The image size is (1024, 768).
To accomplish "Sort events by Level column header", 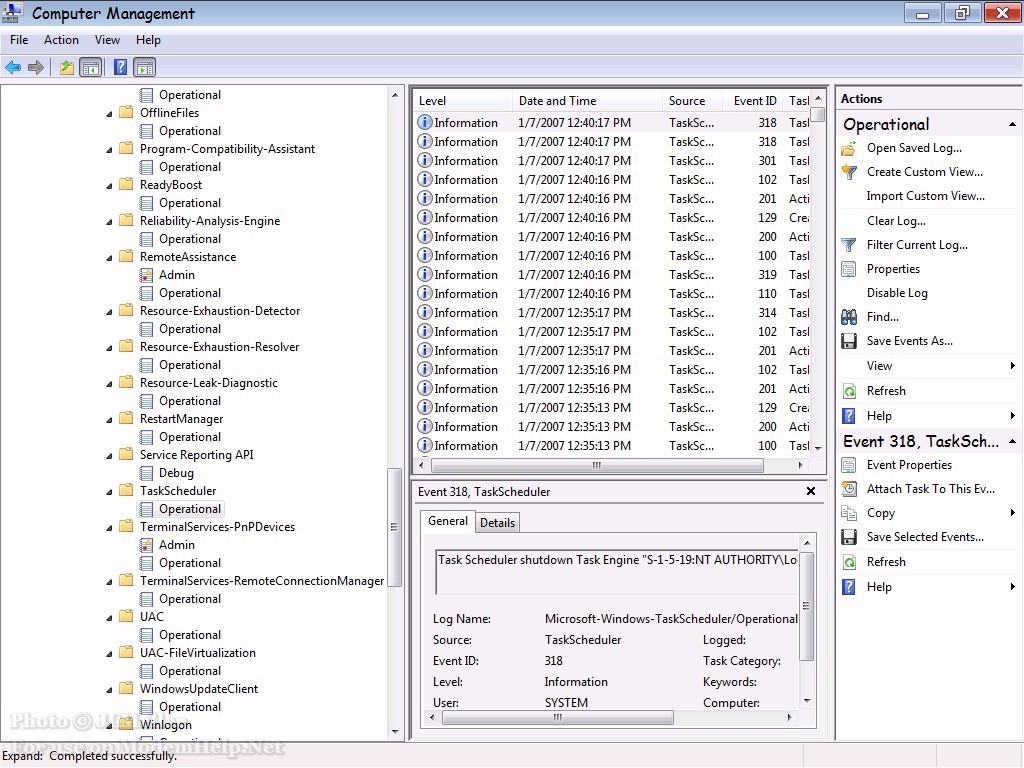I will tap(463, 101).
